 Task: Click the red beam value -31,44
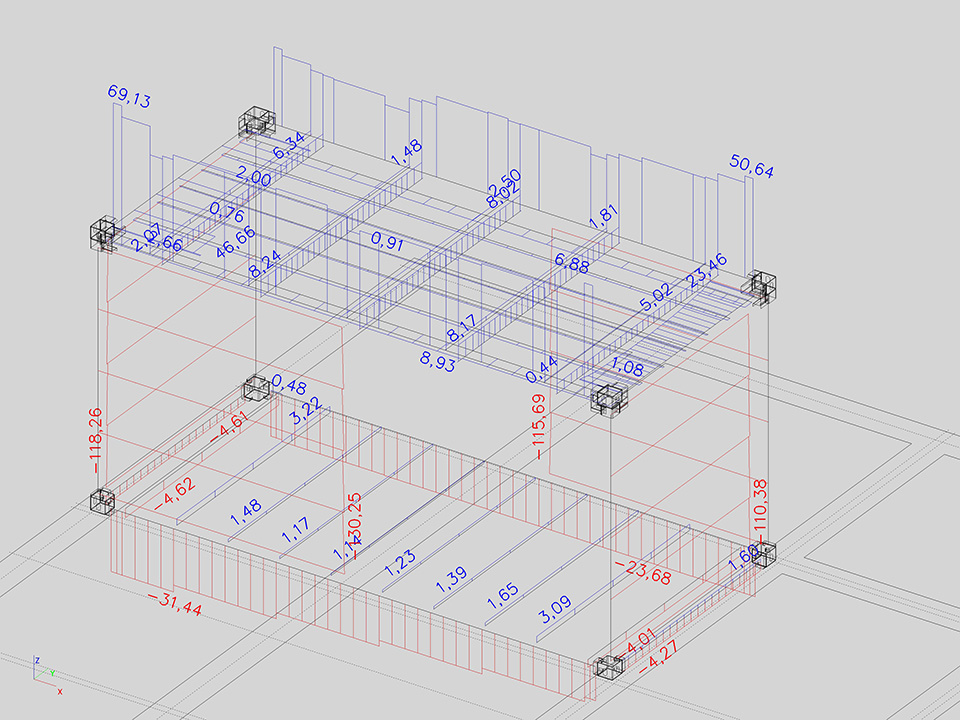[x=174, y=603]
